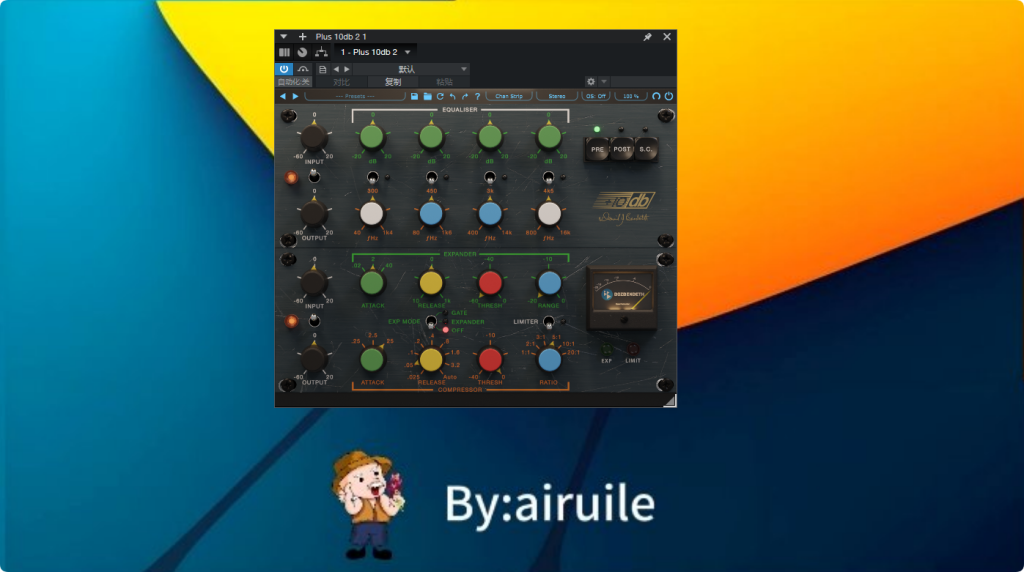1024x572 pixels.
Task: Select previous plugin preset blue arrow
Action: pos(283,97)
